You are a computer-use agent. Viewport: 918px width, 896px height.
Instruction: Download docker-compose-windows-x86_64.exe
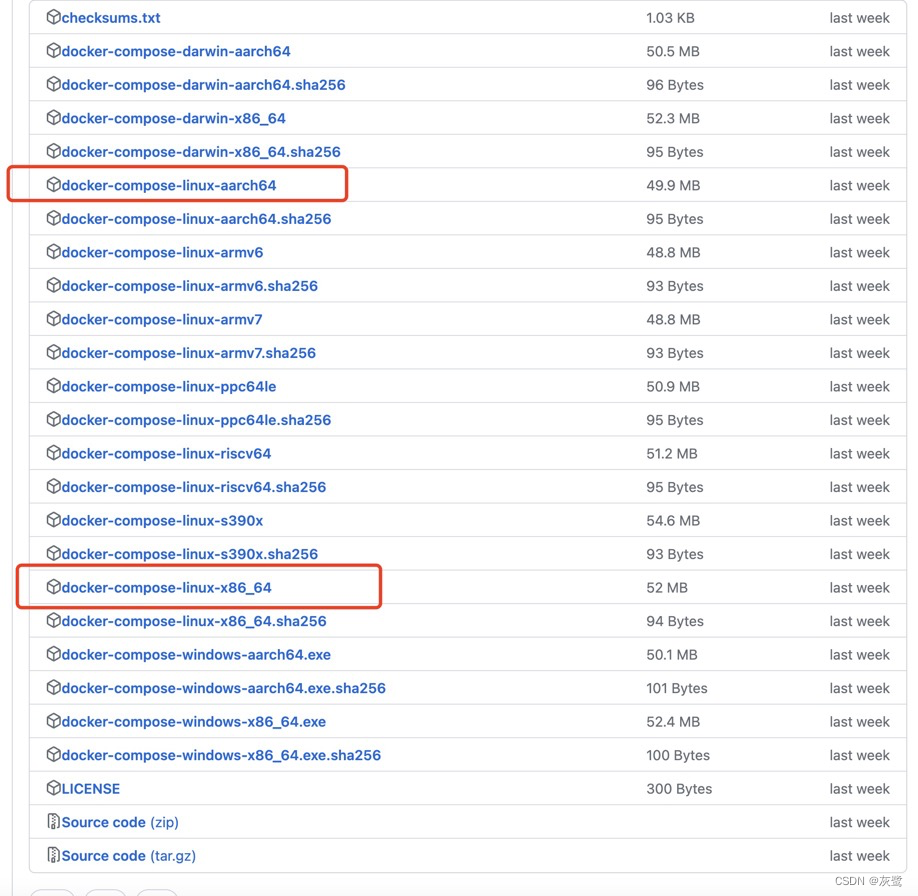click(194, 722)
